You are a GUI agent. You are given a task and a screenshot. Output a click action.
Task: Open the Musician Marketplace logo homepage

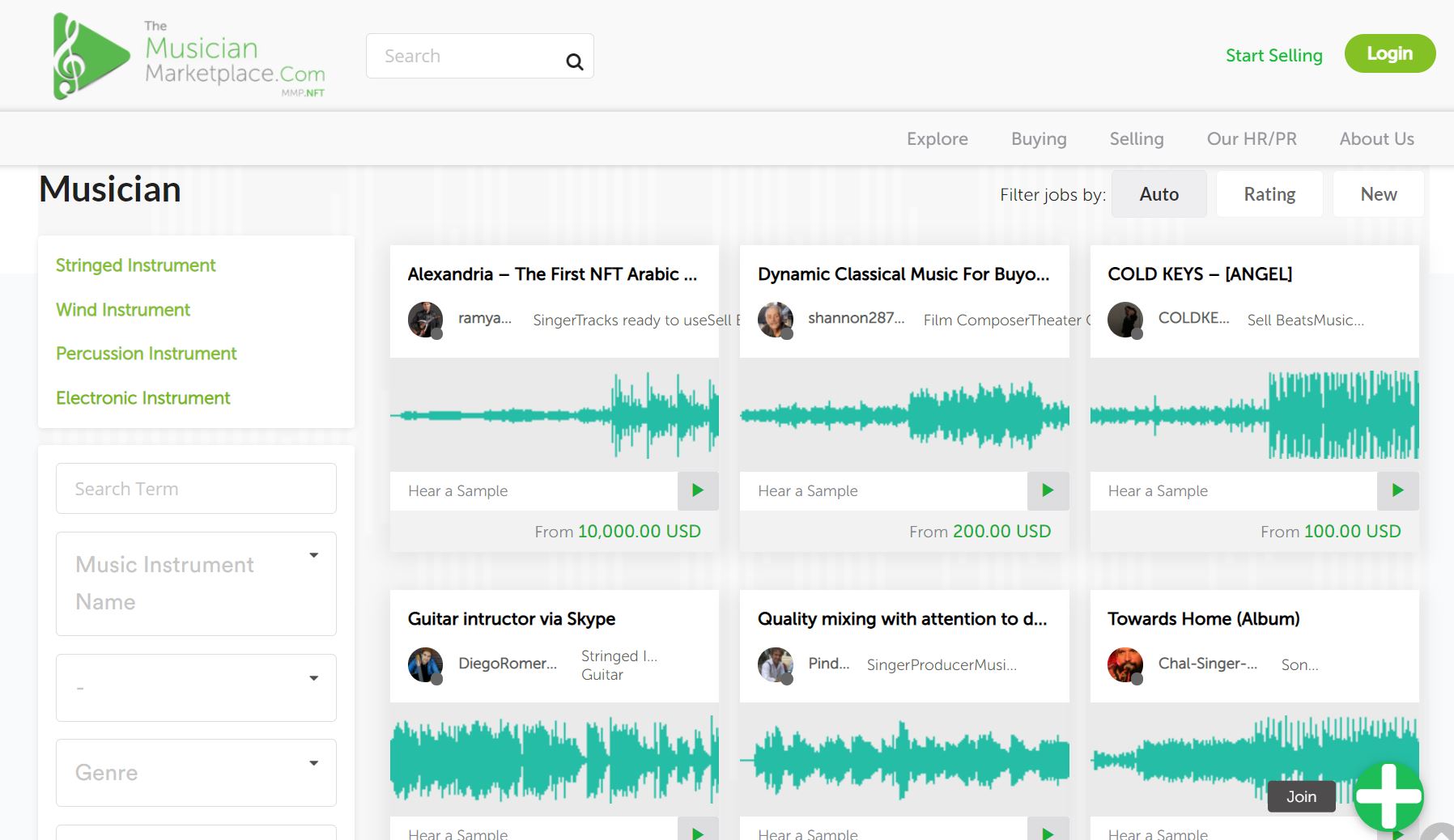(189, 57)
